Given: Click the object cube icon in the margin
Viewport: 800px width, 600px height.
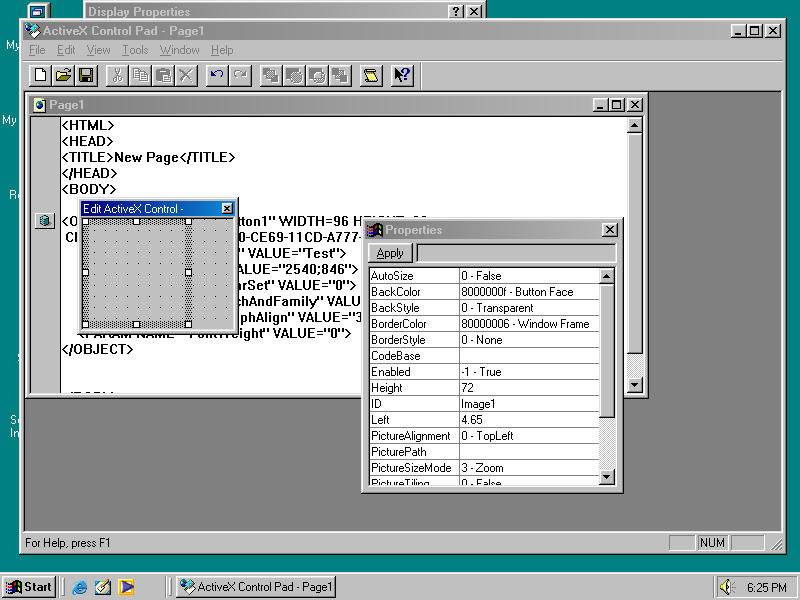Looking at the screenshot, I should (45, 220).
